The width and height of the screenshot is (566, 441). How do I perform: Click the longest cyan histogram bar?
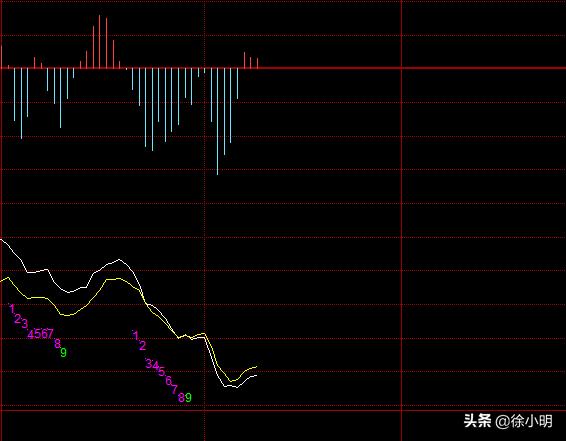tap(217, 122)
